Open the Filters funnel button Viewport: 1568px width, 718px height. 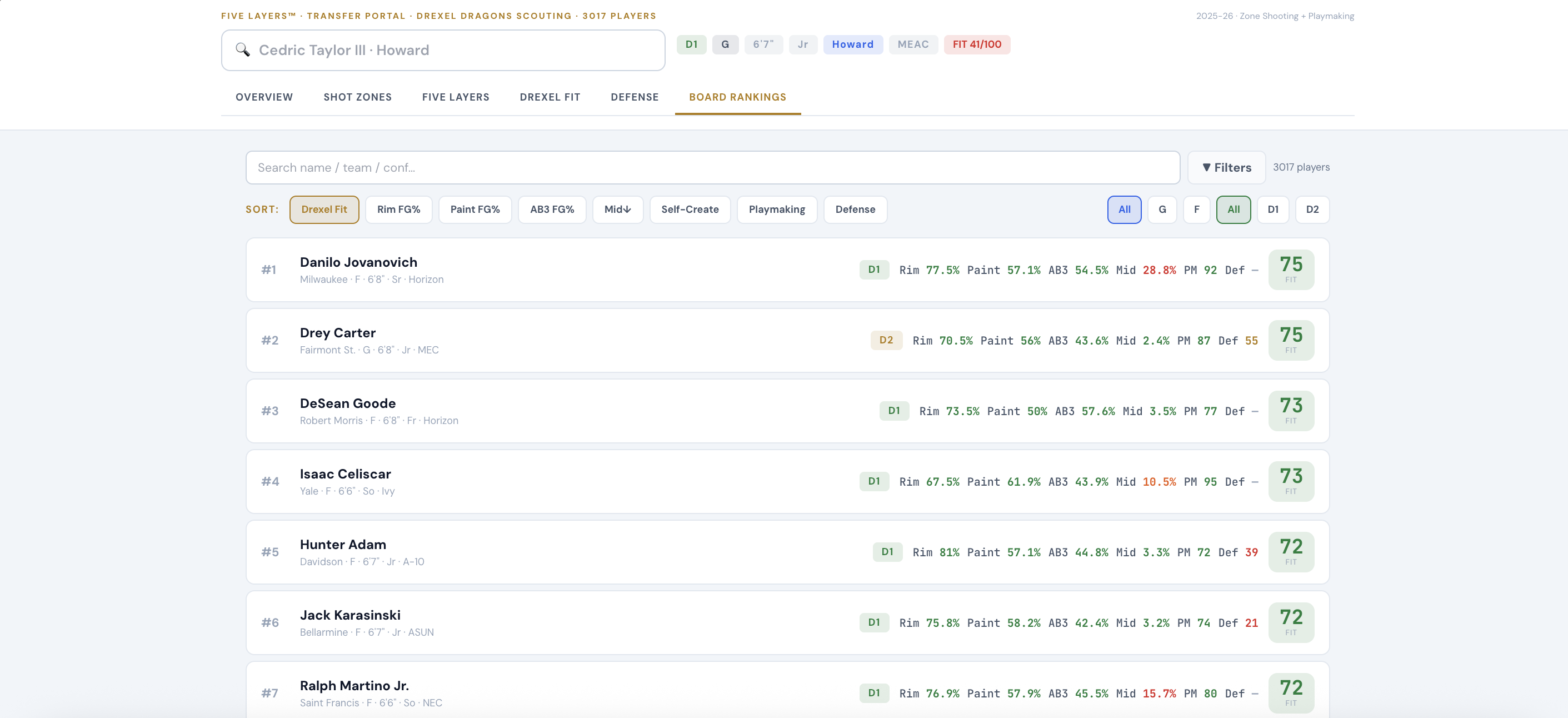(1226, 167)
